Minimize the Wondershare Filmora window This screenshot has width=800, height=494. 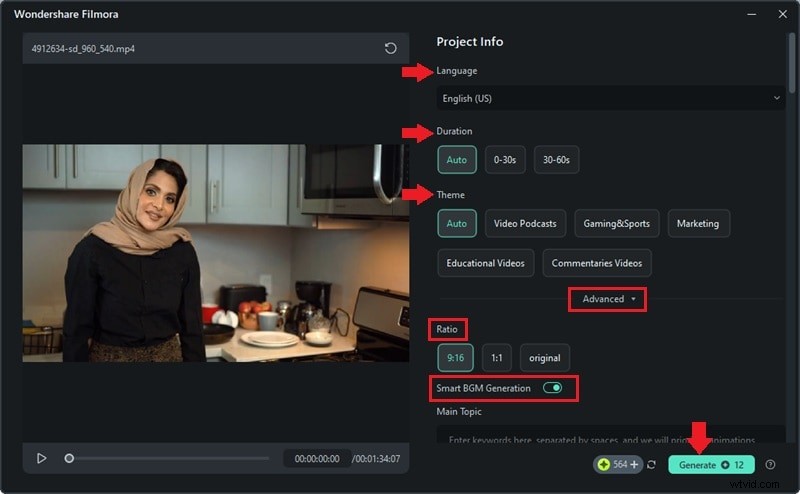tap(752, 14)
